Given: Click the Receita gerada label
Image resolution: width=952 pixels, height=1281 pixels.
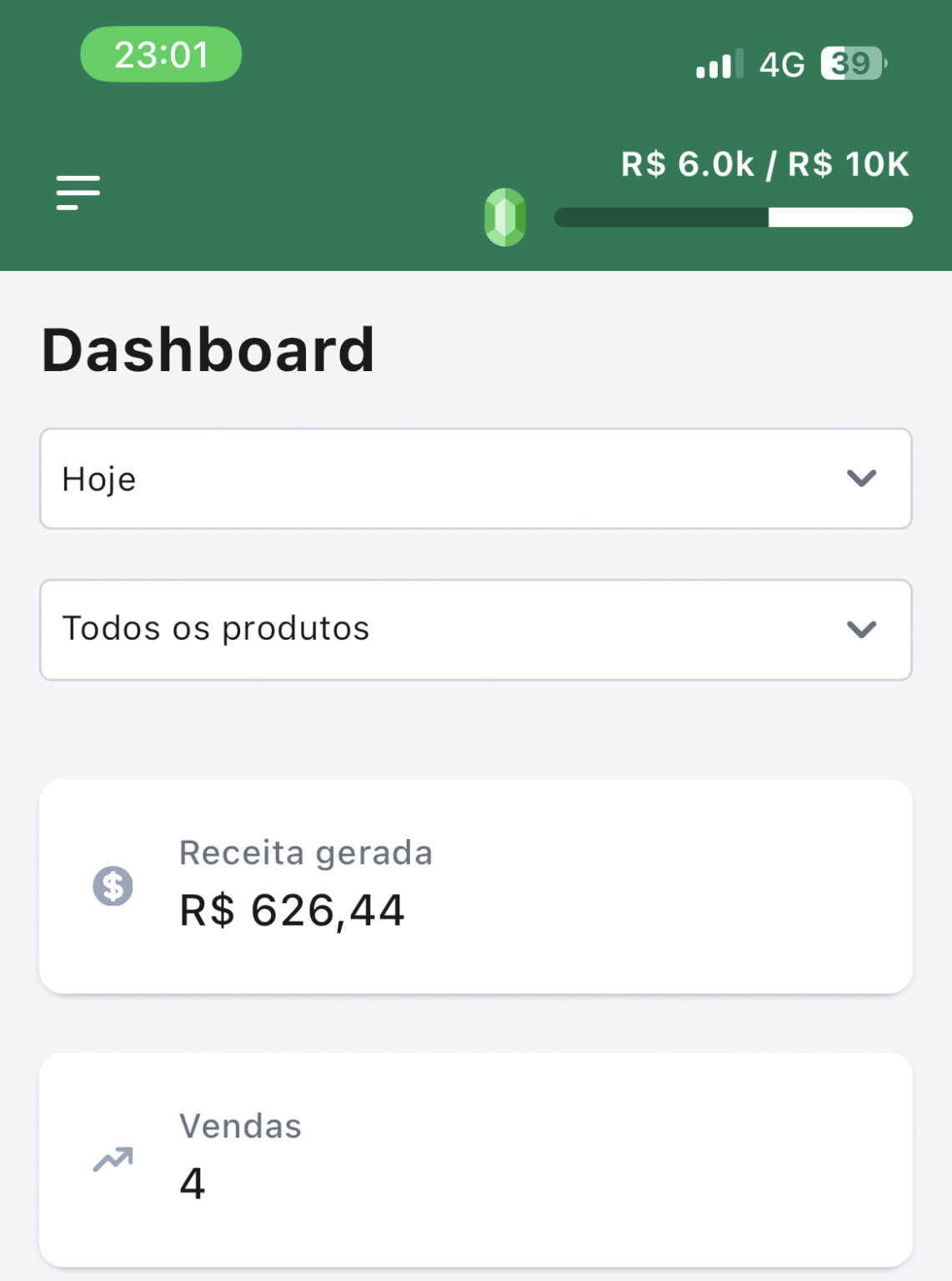Looking at the screenshot, I should coord(306,853).
